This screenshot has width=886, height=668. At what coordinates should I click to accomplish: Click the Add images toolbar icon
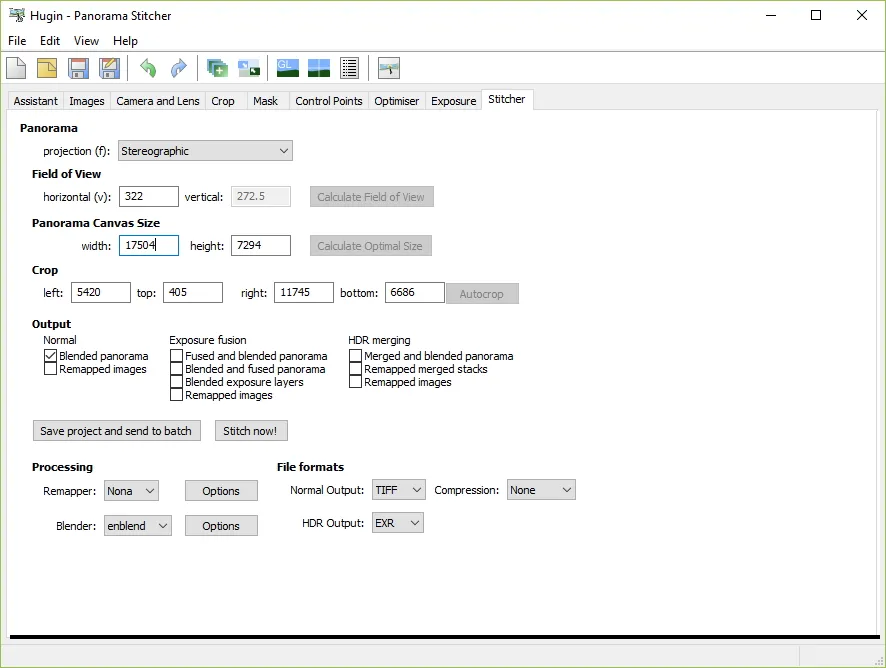218,68
